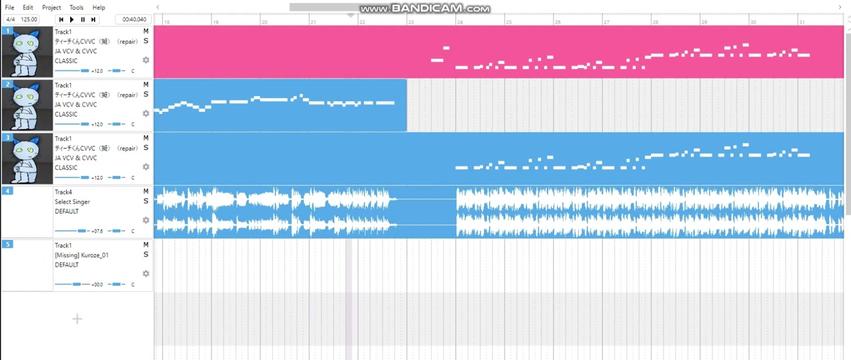This screenshot has height=360, width=851.
Task: Skip to end of the project
Action: pyautogui.click(x=93, y=20)
